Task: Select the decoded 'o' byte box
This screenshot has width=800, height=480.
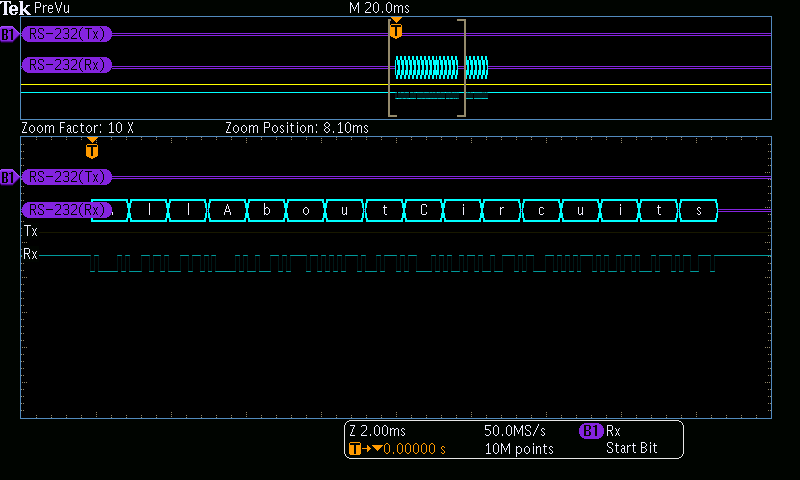Action: point(306,210)
